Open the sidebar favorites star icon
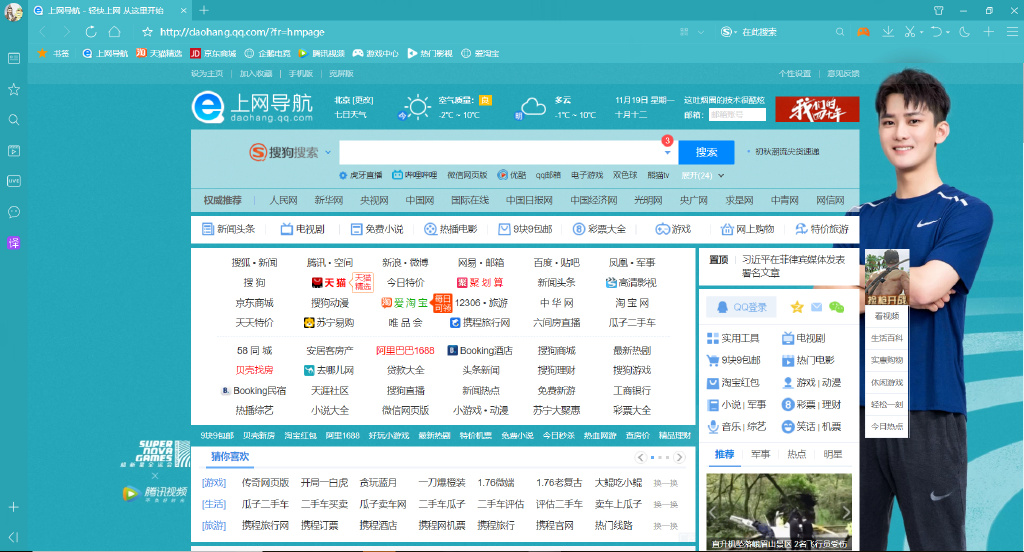This screenshot has width=1024, height=552. 14,89
